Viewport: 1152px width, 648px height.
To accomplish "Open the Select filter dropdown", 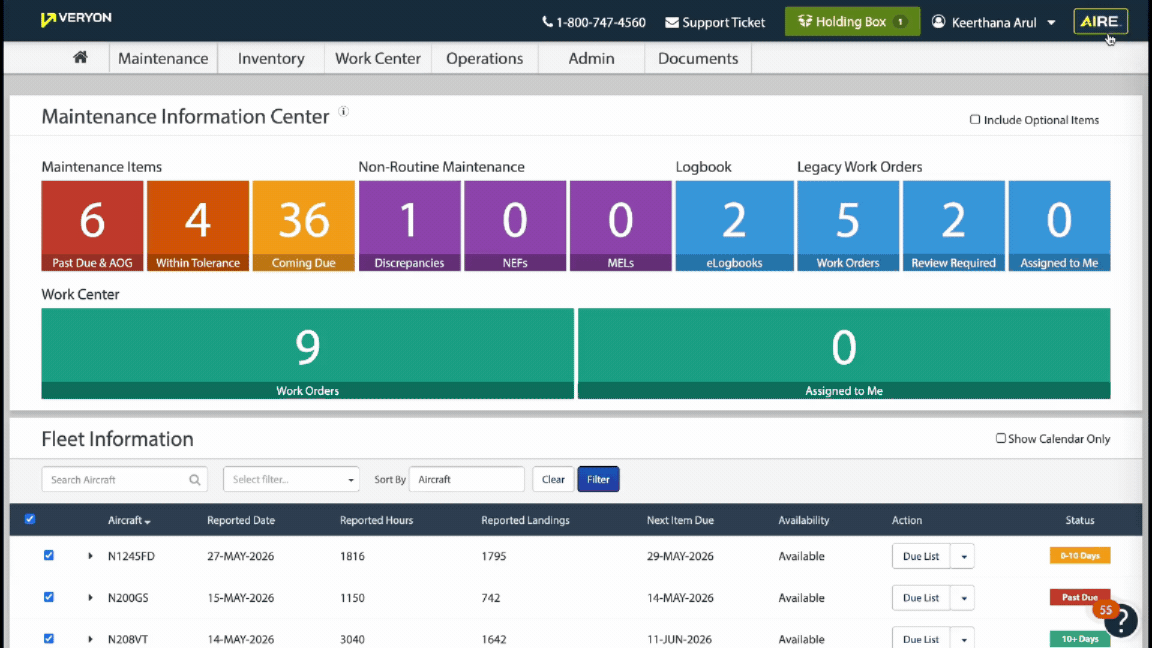I will point(292,479).
